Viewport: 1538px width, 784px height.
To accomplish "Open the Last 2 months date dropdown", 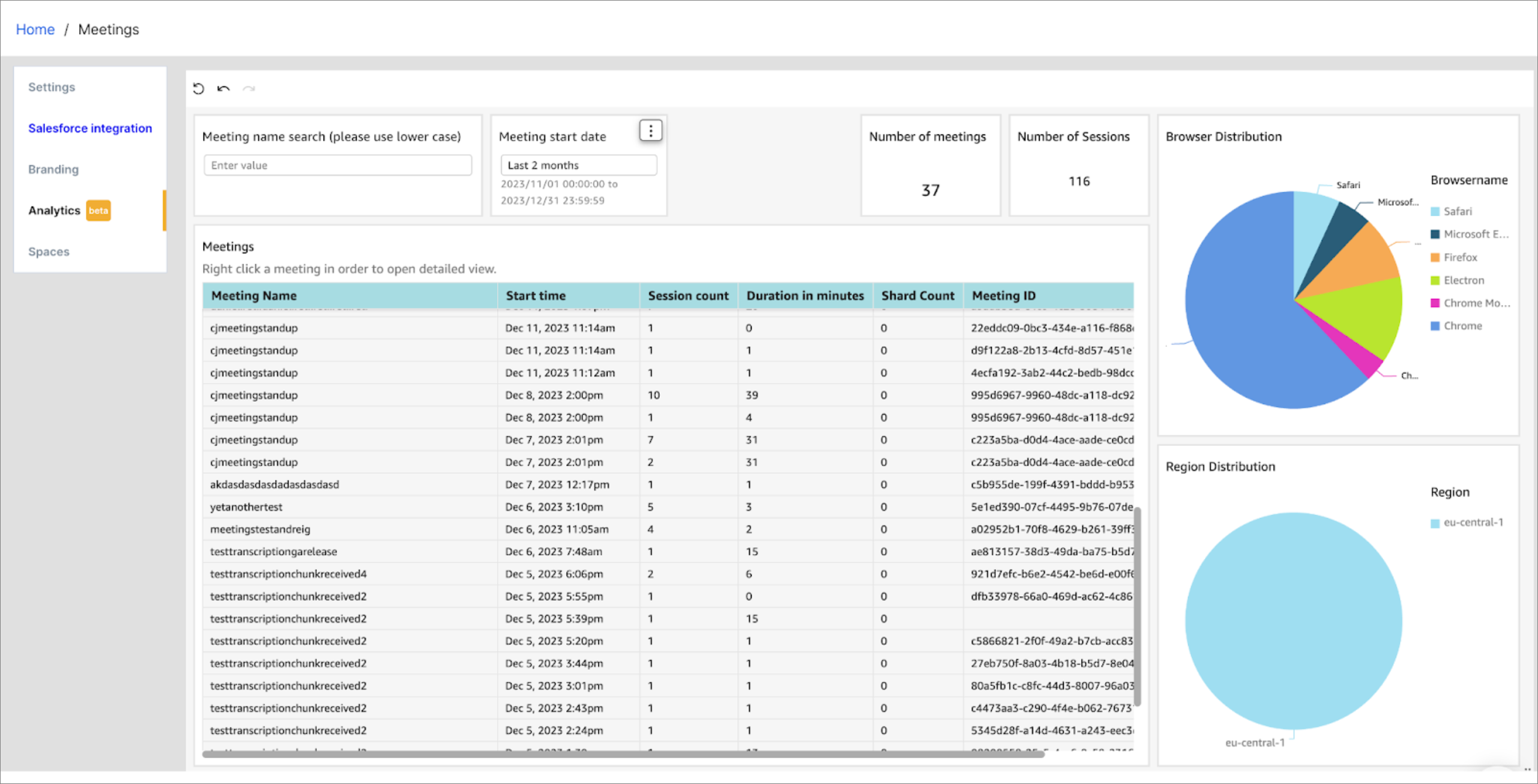I will 579,165.
